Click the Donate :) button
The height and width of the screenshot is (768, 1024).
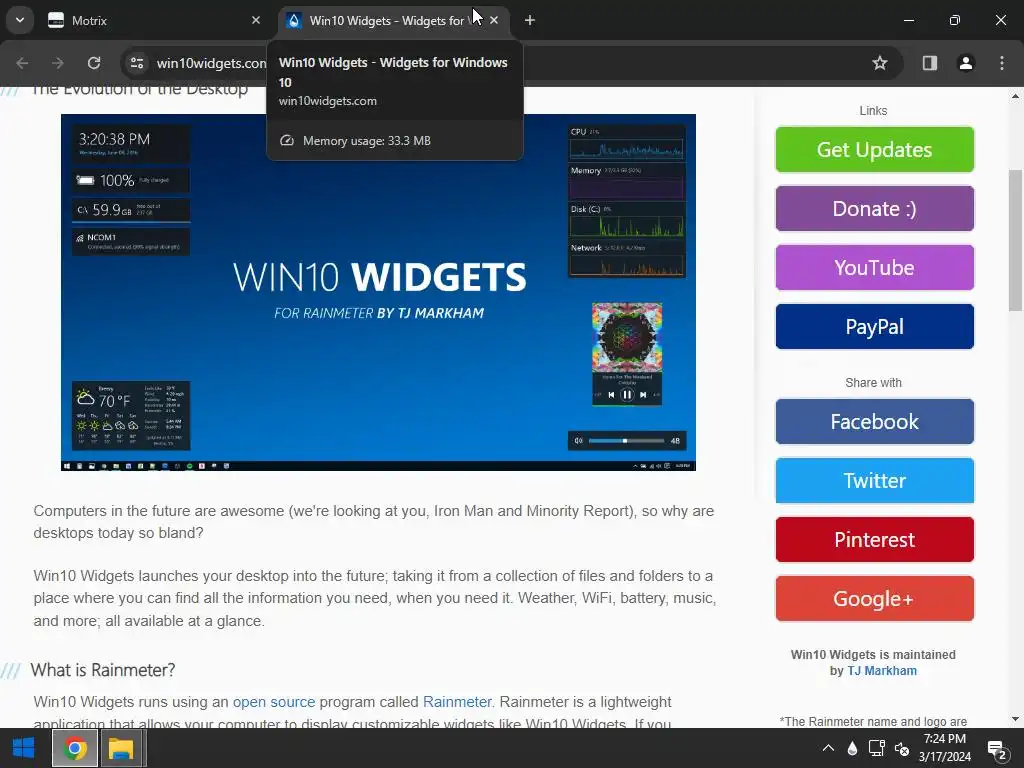(x=874, y=208)
